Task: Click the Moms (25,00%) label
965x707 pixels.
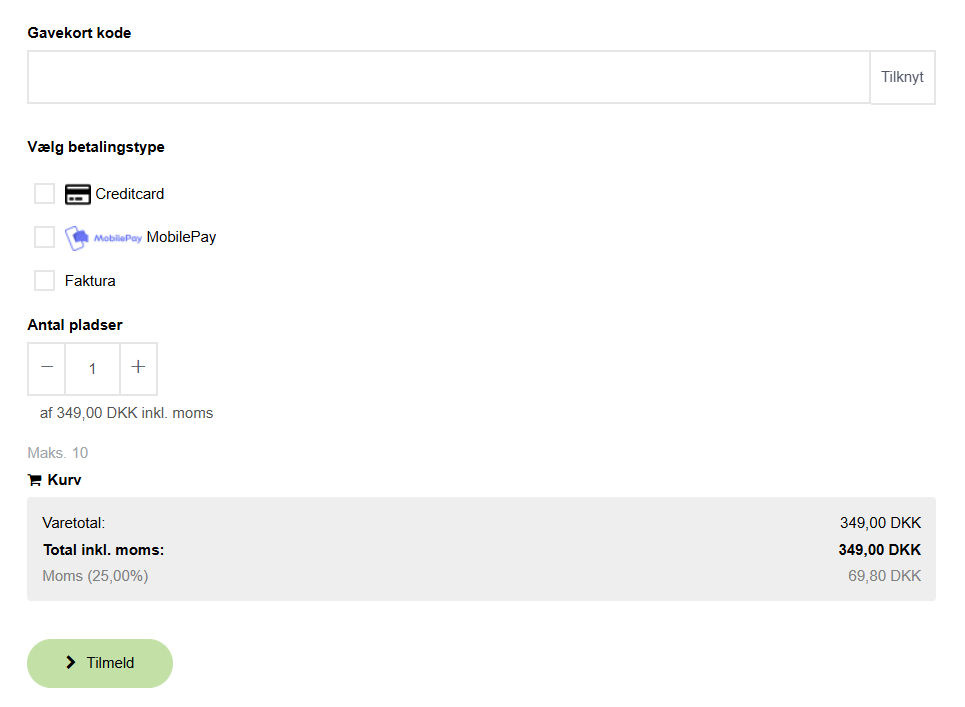Action: click(x=95, y=575)
